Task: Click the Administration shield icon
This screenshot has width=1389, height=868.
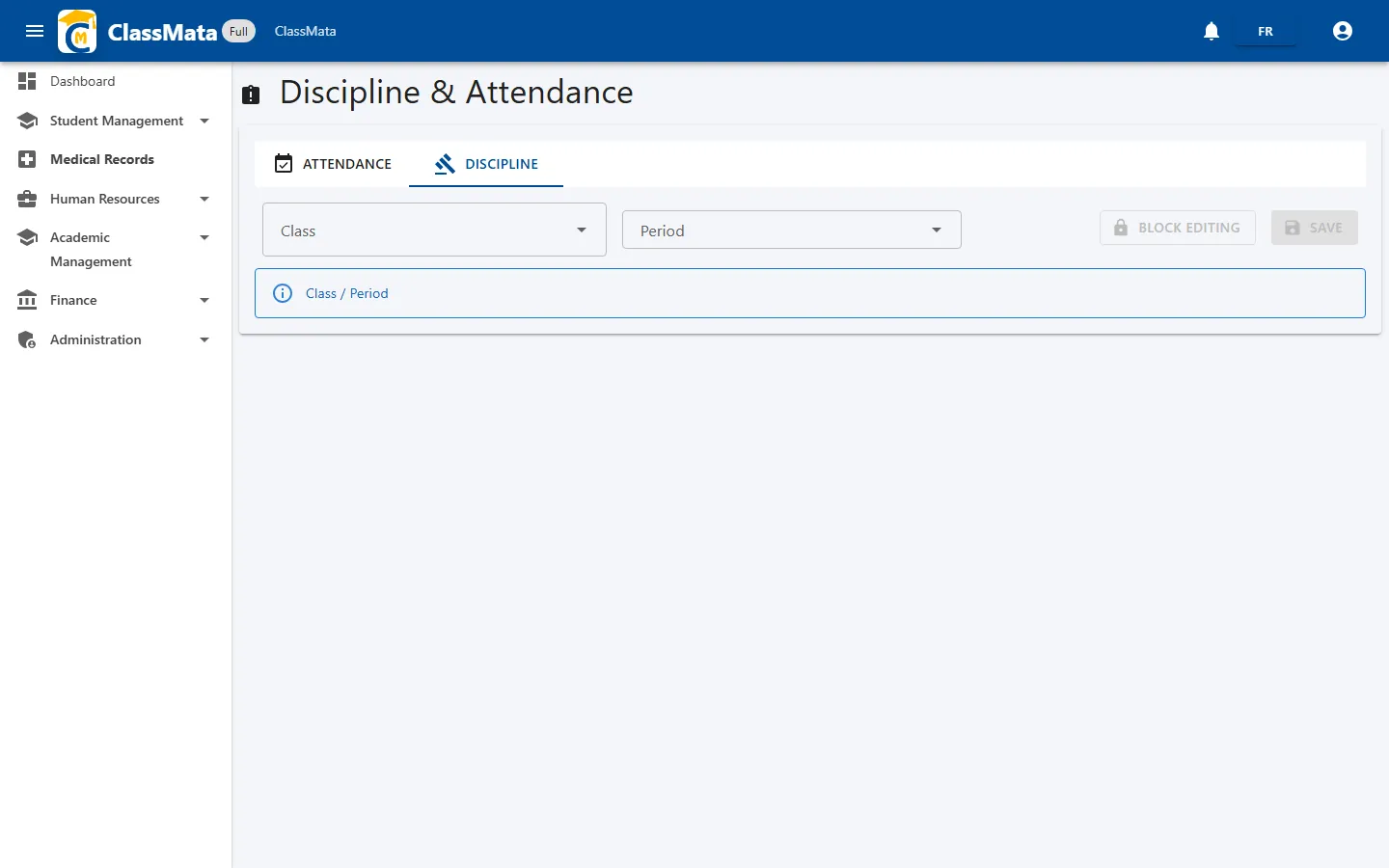Action: tap(27, 339)
